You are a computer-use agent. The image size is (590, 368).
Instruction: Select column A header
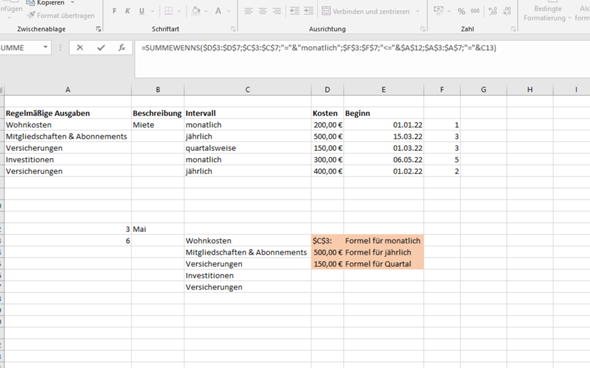click(x=68, y=90)
